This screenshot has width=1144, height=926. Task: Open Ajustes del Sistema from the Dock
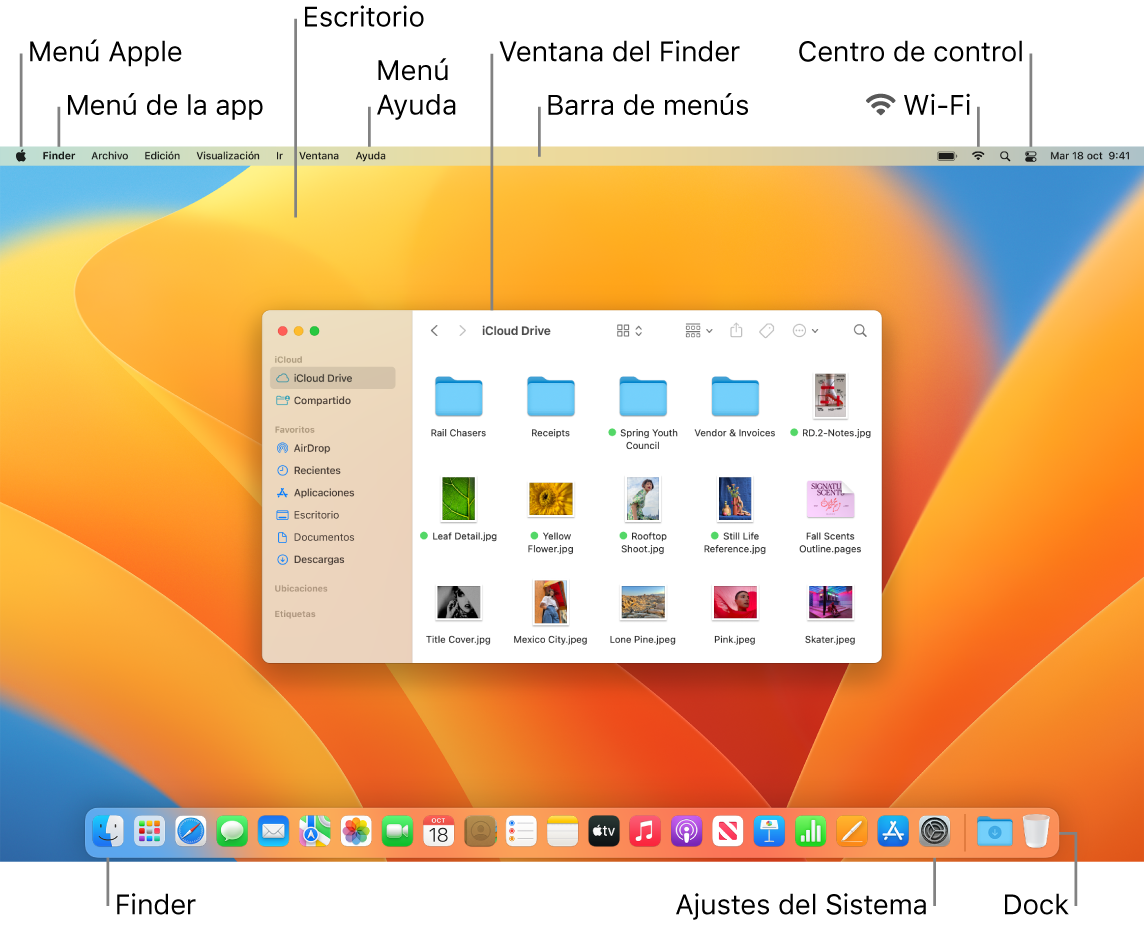(x=934, y=831)
